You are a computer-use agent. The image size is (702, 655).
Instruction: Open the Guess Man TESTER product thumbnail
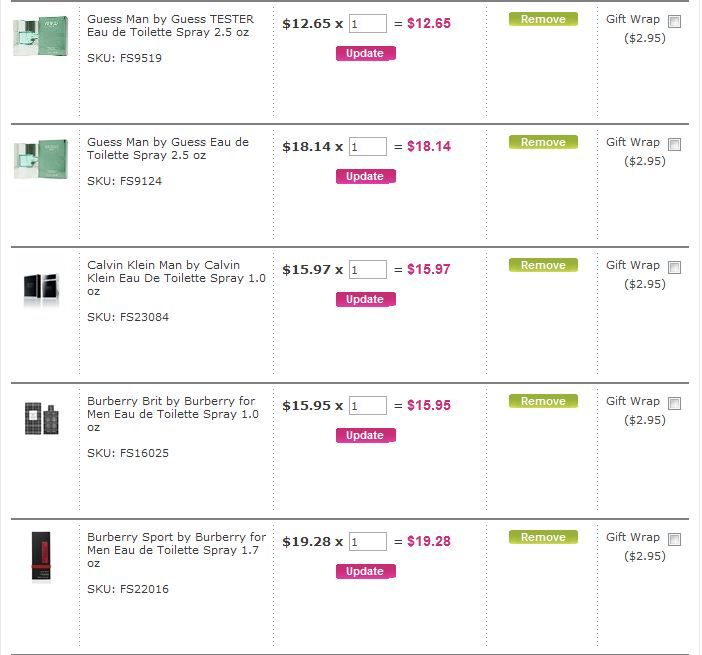pos(40,36)
